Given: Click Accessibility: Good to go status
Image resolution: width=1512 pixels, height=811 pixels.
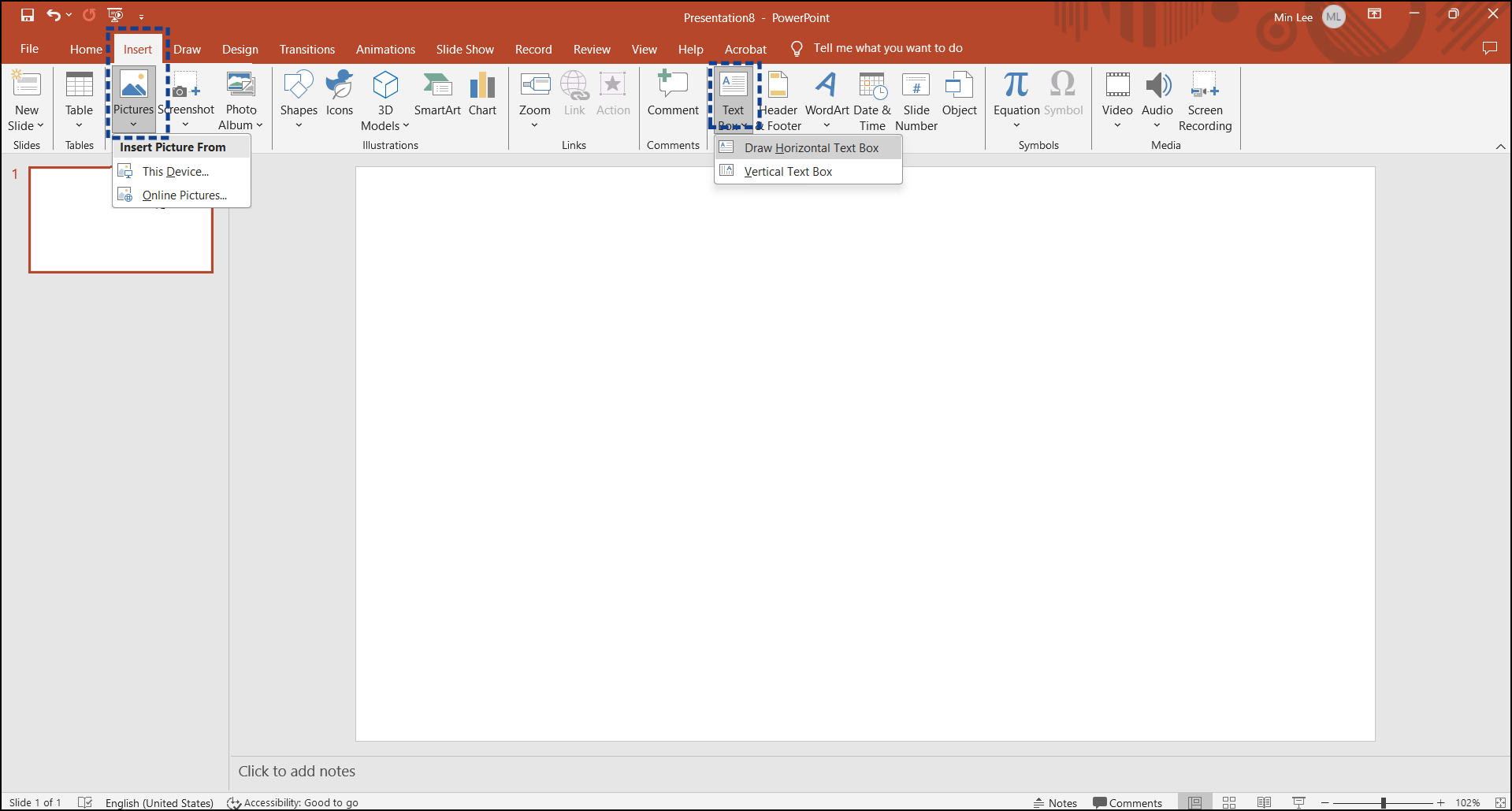Looking at the screenshot, I should click(292, 802).
